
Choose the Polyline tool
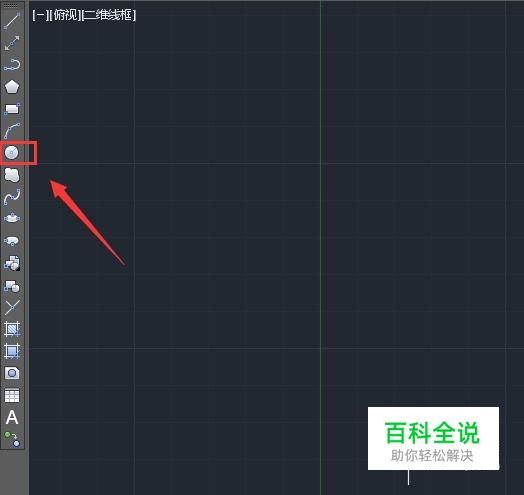pyautogui.click(x=12, y=65)
